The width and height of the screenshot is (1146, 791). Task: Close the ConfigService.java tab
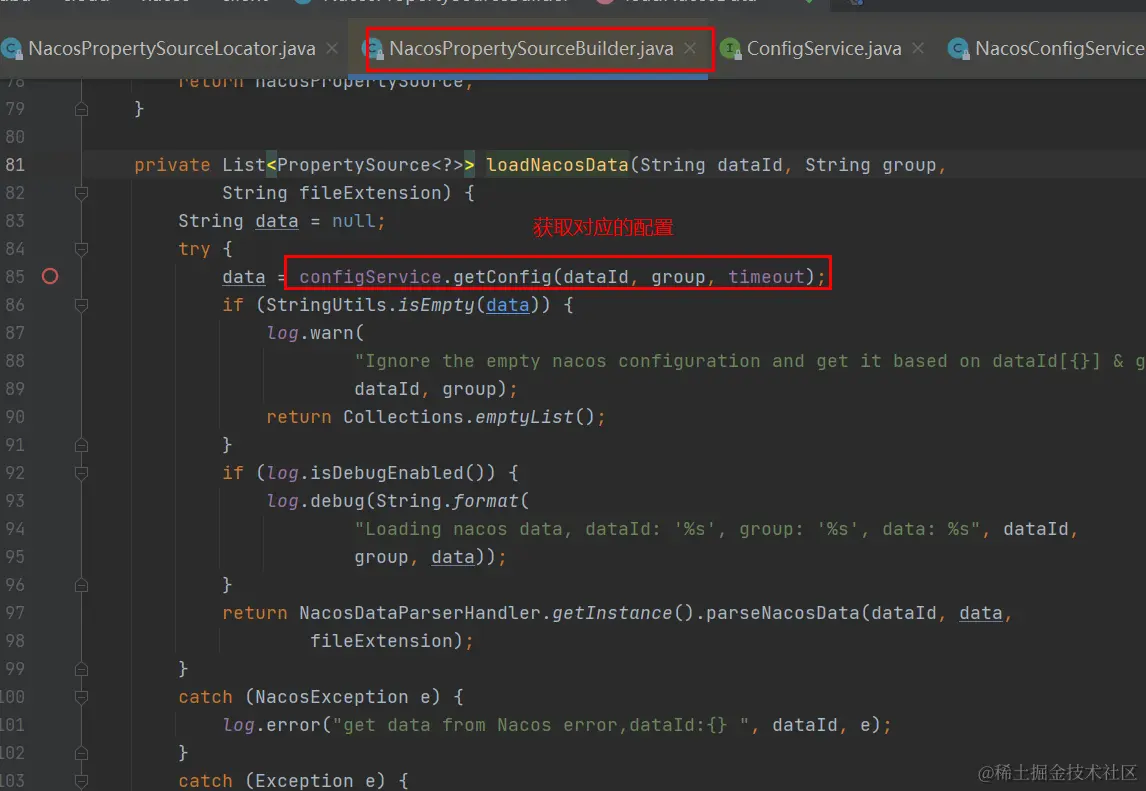pyautogui.click(x=918, y=48)
